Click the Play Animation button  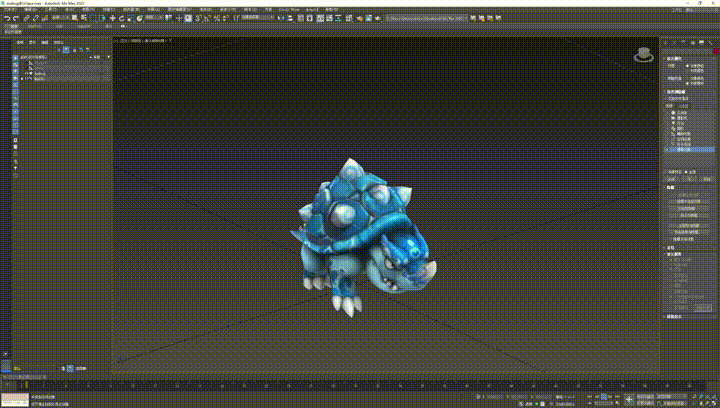(x=604, y=397)
